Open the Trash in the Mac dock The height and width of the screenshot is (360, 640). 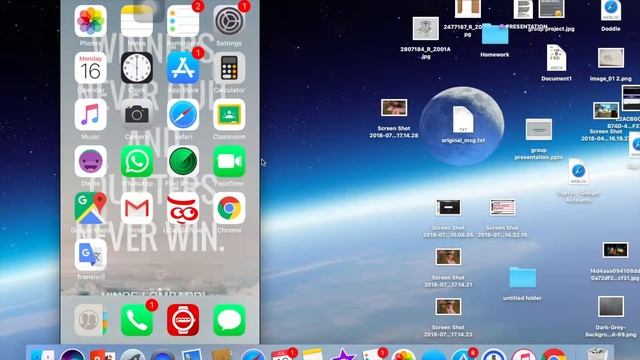click(x=597, y=354)
